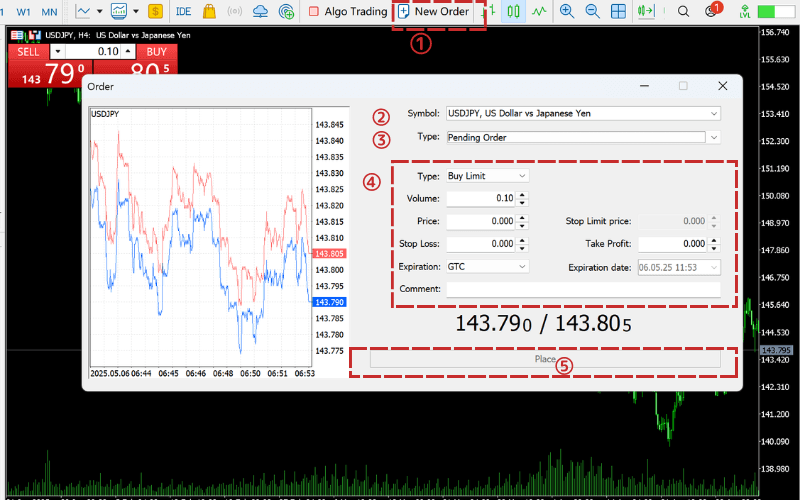Image resolution: width=800 pixels, height=500 pixels.
Task: Open the Market shopping bag icon
Action: point(209,12)
